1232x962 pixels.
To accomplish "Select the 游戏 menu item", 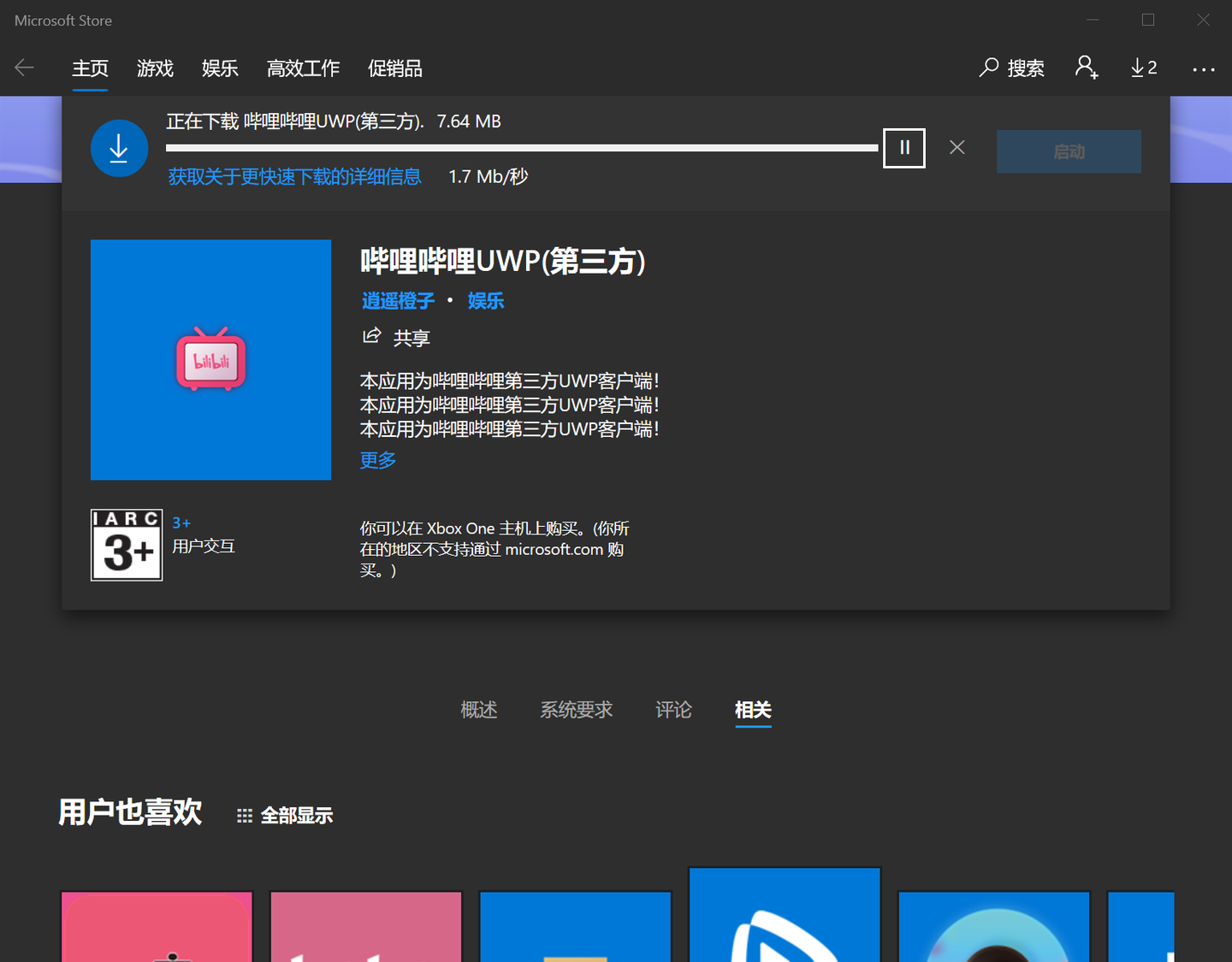I will [x=155, y=68].
